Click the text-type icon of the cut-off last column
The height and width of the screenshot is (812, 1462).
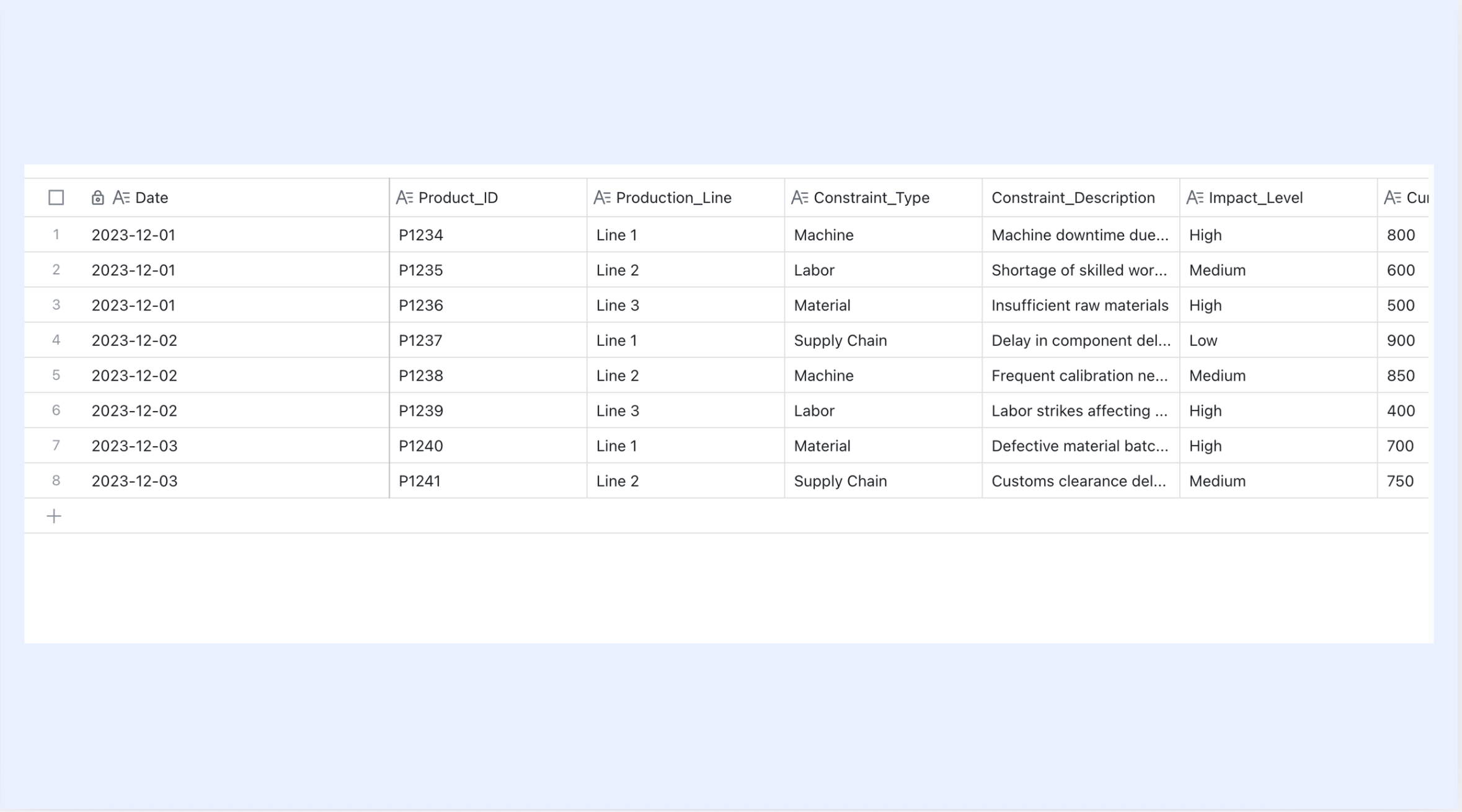click(1393, 198)
